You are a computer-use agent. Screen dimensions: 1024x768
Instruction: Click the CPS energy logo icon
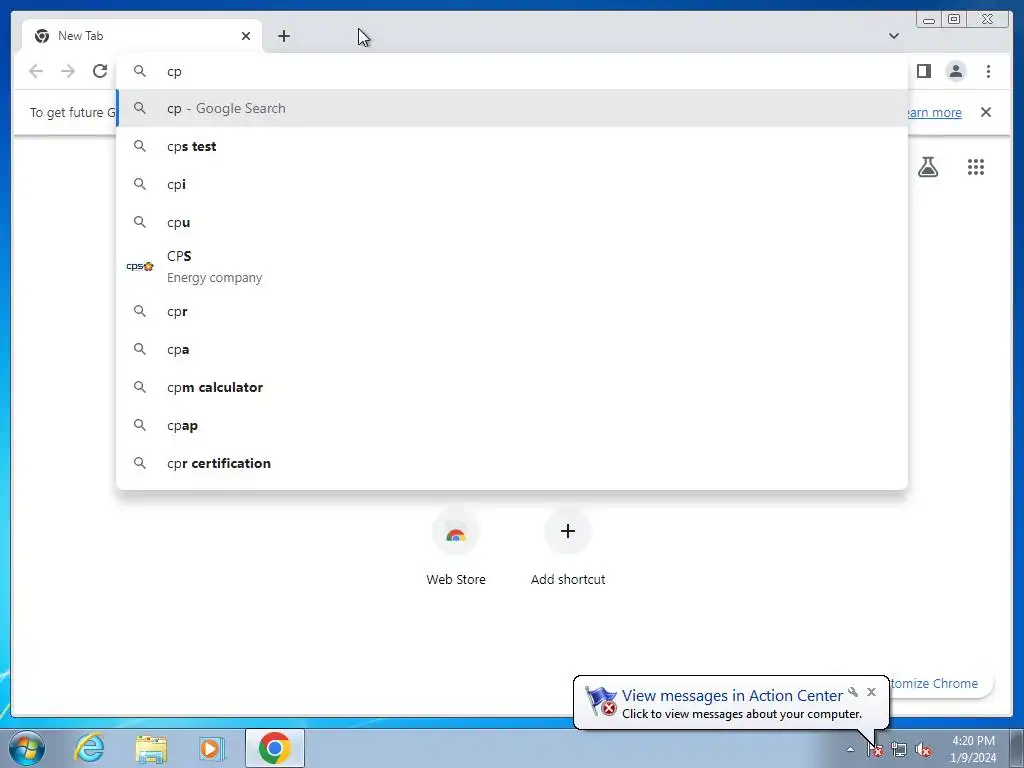click(x=140, y=266)
